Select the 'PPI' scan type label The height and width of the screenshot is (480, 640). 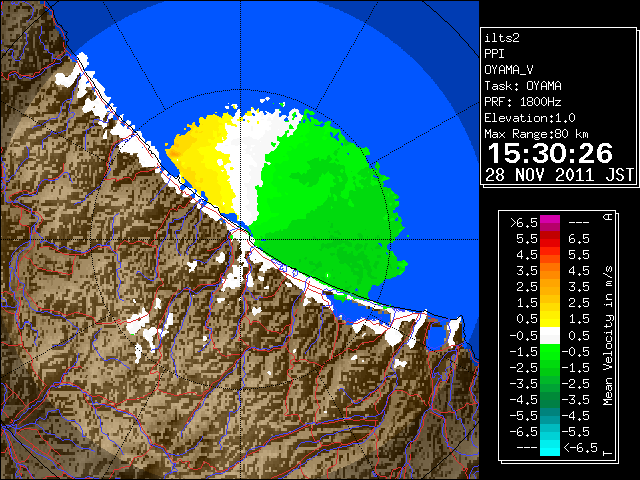coord(494,54)
